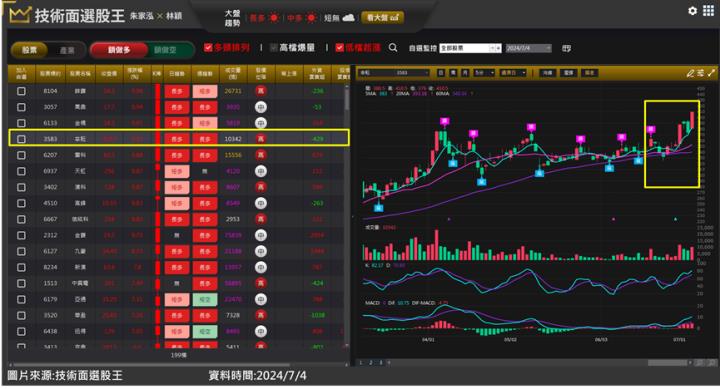
Task: Click the first magenta sell marker on chart
Action: 444,121
